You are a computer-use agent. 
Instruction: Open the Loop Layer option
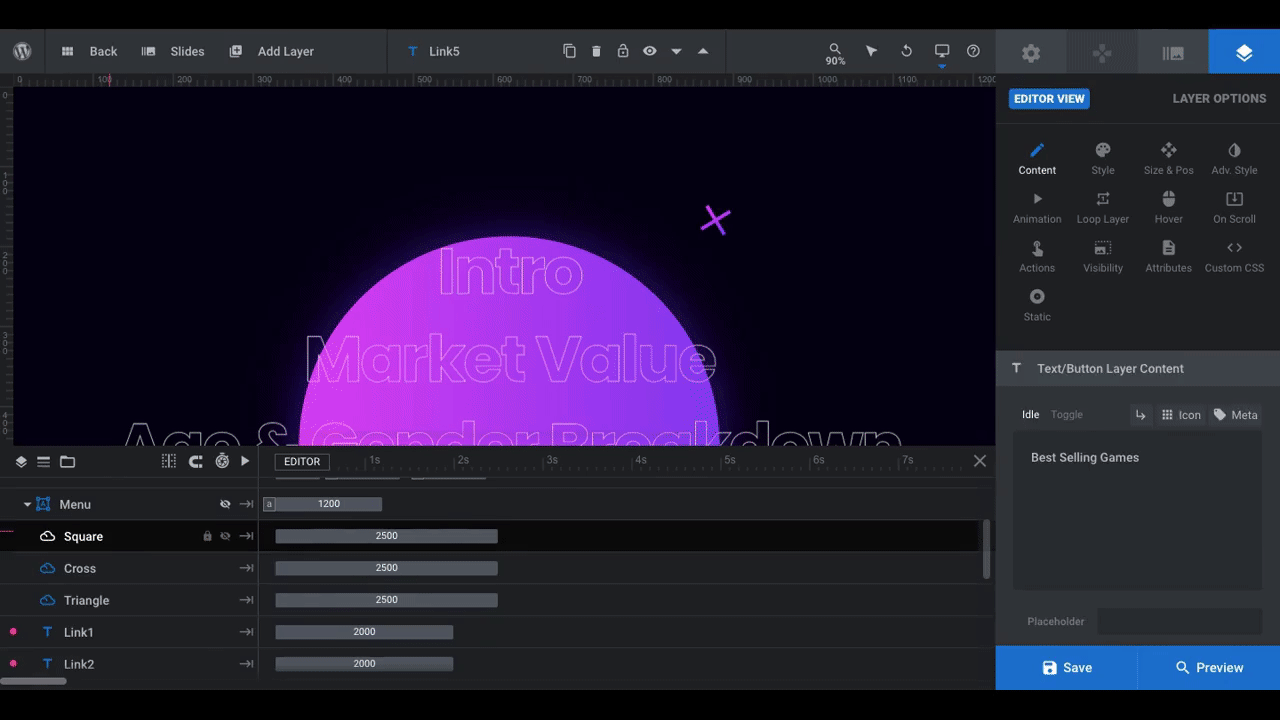[1103, 208]
